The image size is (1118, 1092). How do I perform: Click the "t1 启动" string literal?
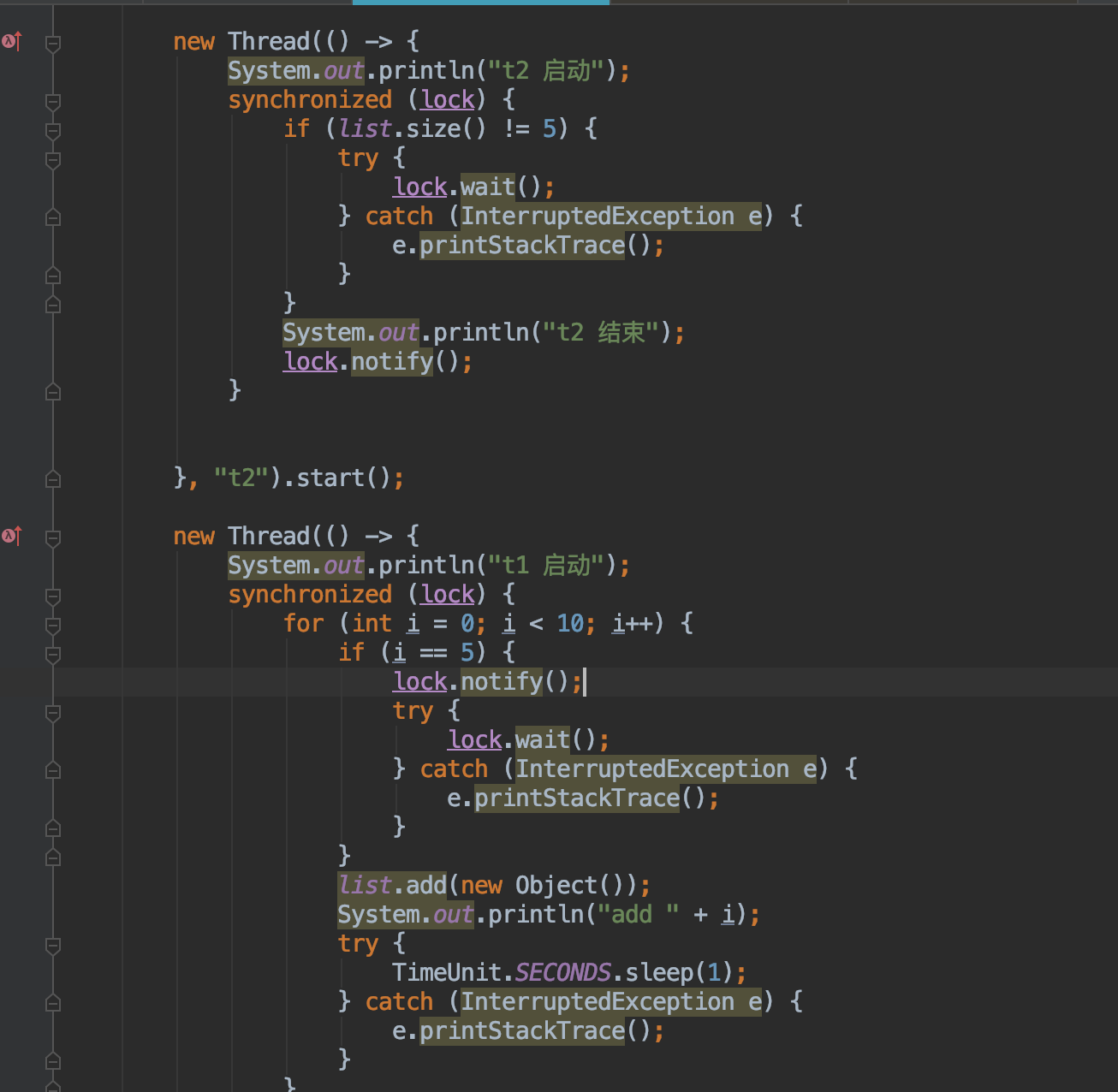pos(547,565)
